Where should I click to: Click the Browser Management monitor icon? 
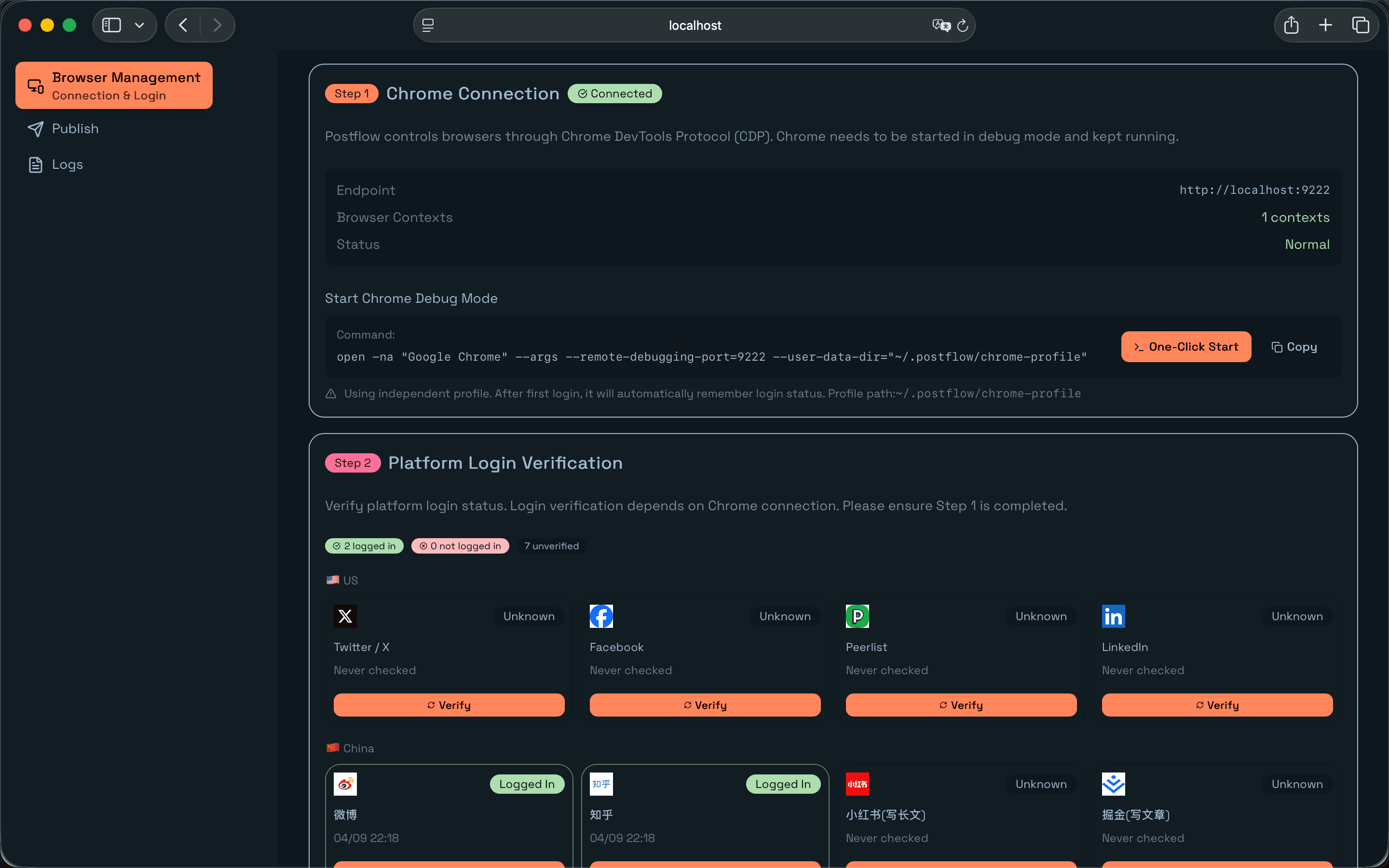36,85
